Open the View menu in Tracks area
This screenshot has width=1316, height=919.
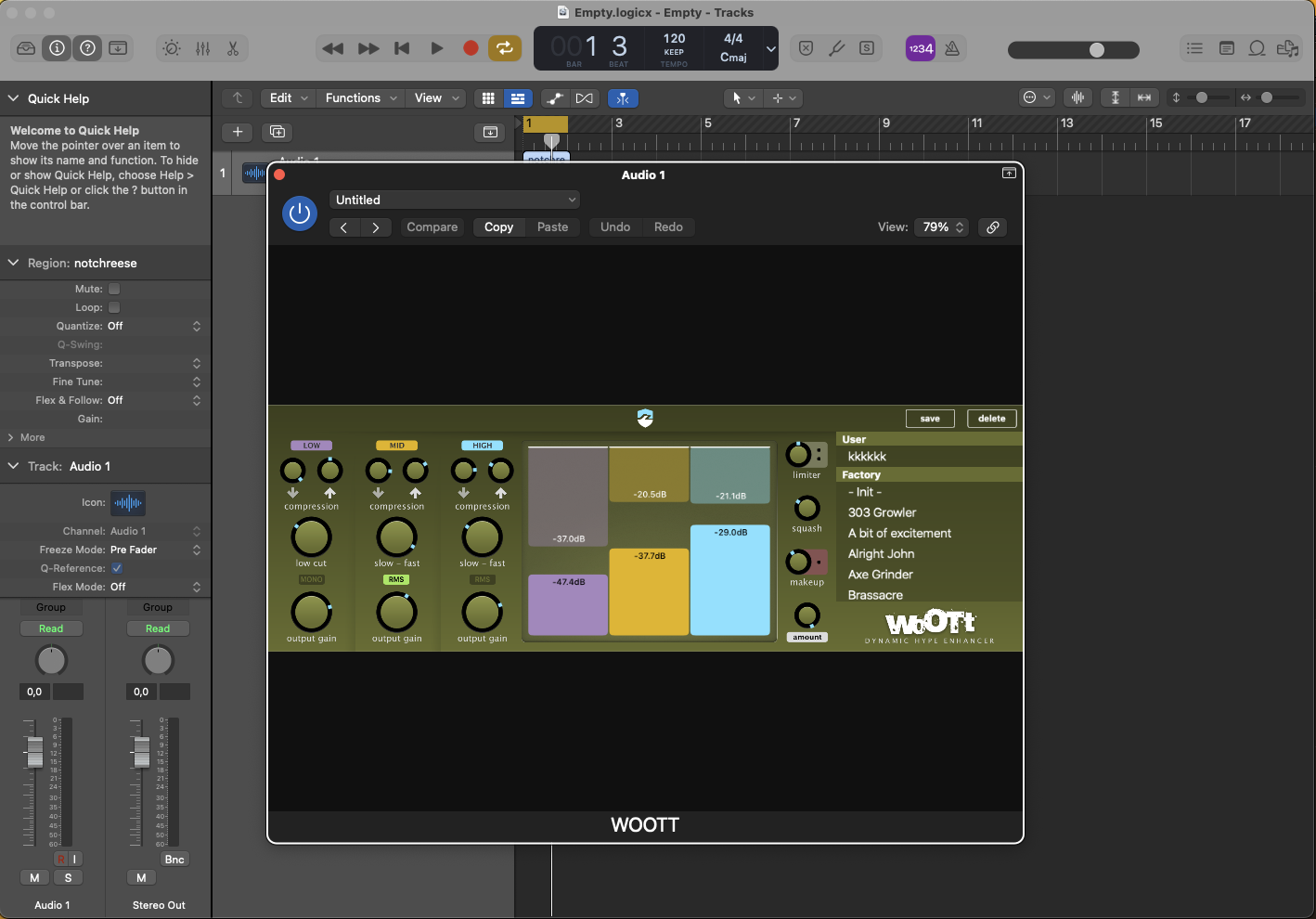436,98
